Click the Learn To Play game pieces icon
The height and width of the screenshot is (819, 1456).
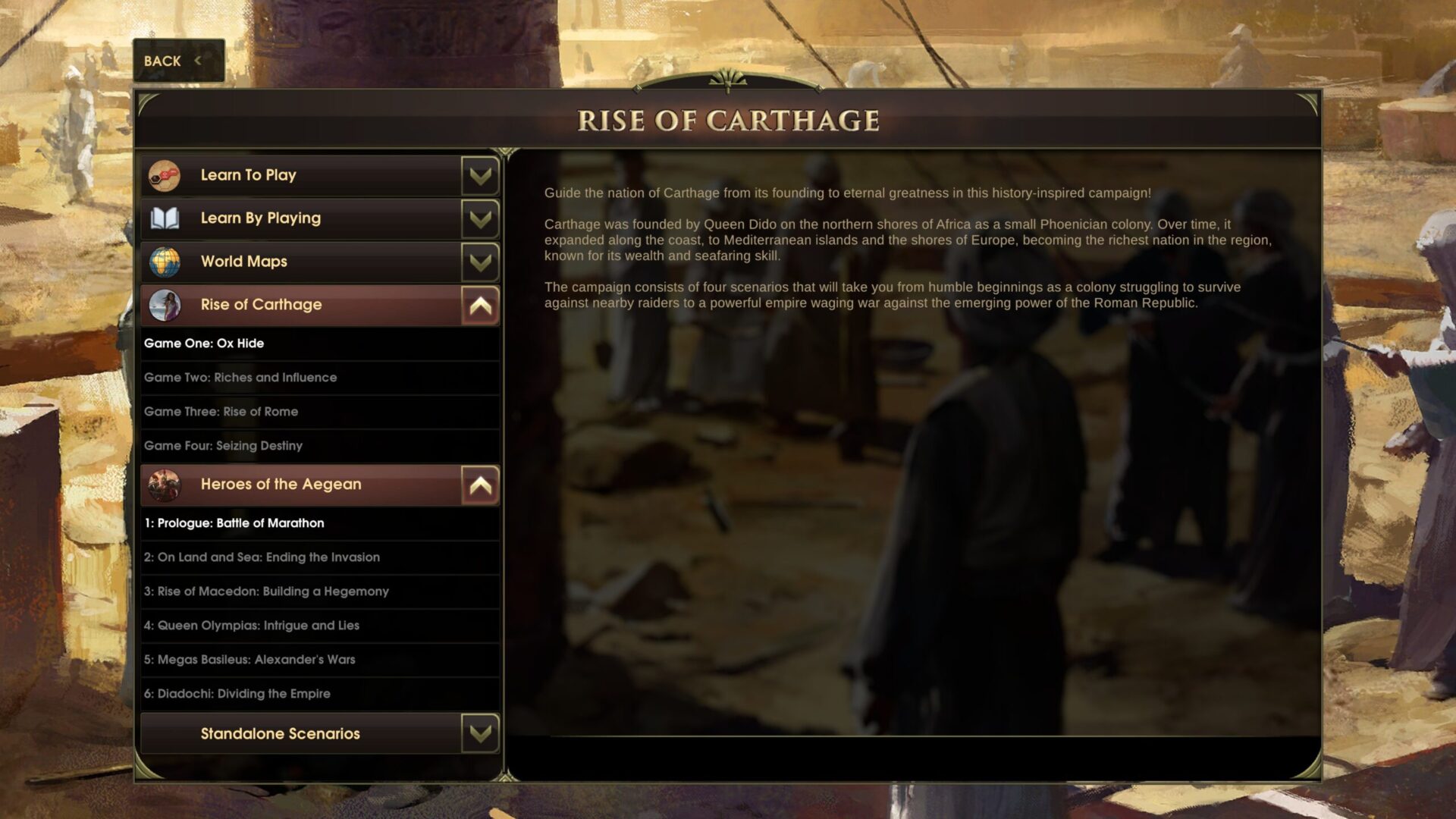tap(165, 176)
